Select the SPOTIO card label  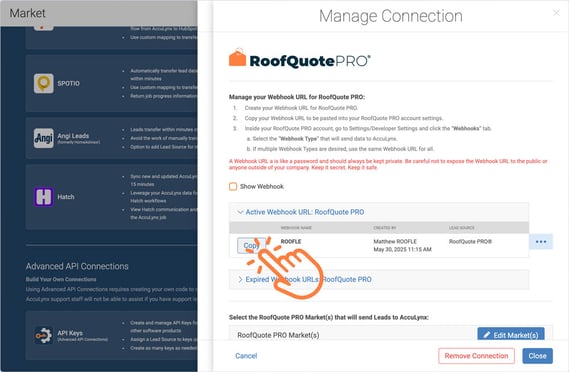(69, 83)
